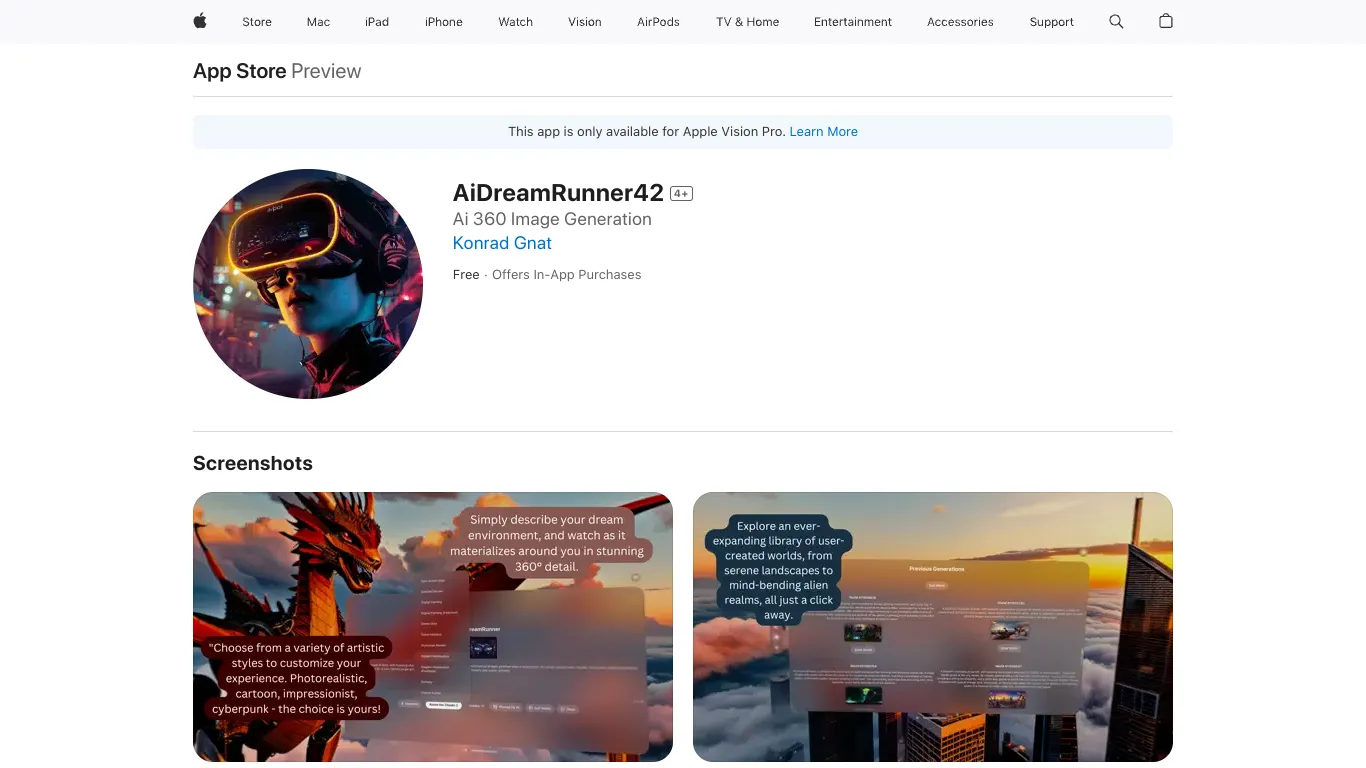Click the App Store heading link
Screen dimensions: 1366x768
[x=240, y=71]
